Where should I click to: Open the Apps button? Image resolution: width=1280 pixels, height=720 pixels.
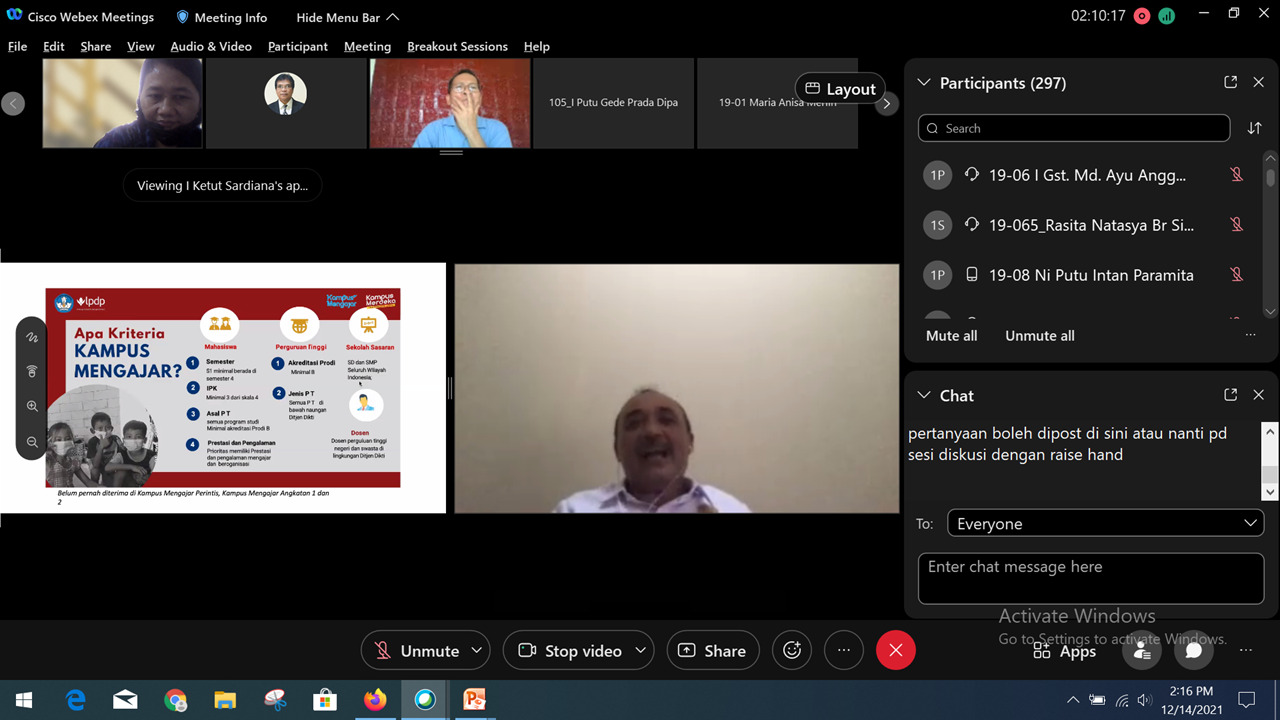point(1064,651)
